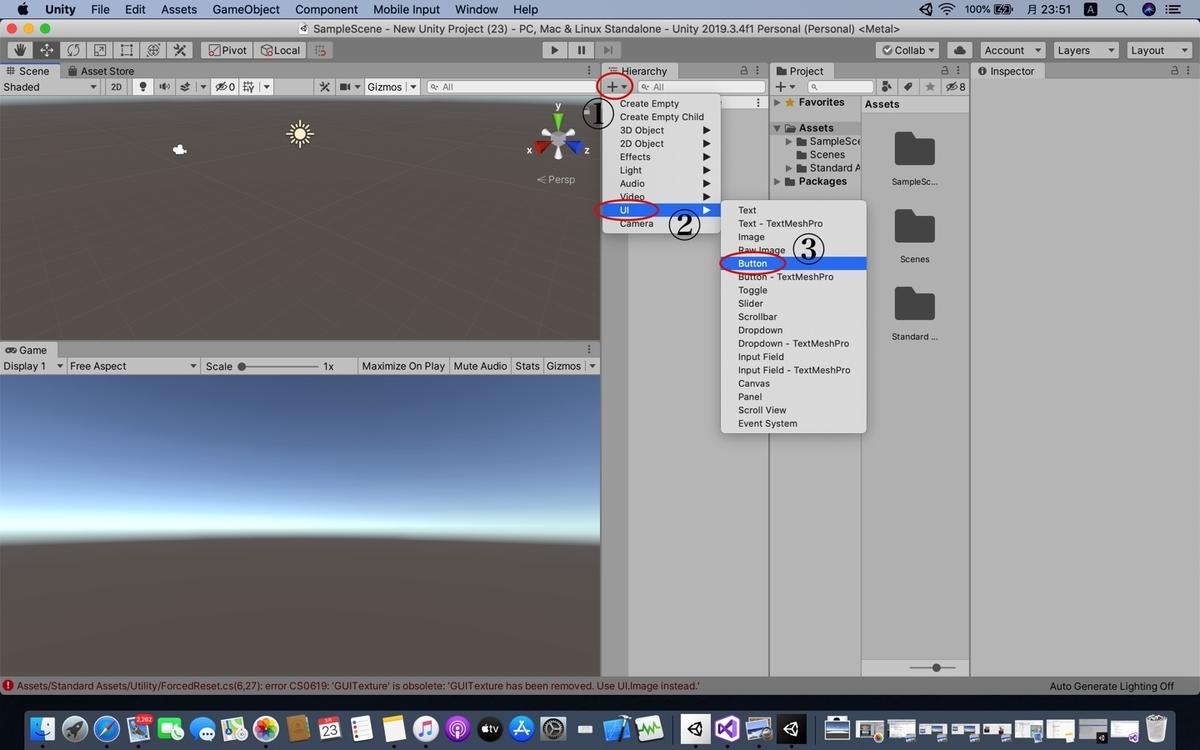Viewport: 1200px width, 750px height.
Task: Open the Display 1 dropdown
Action: tap(33, 366)
